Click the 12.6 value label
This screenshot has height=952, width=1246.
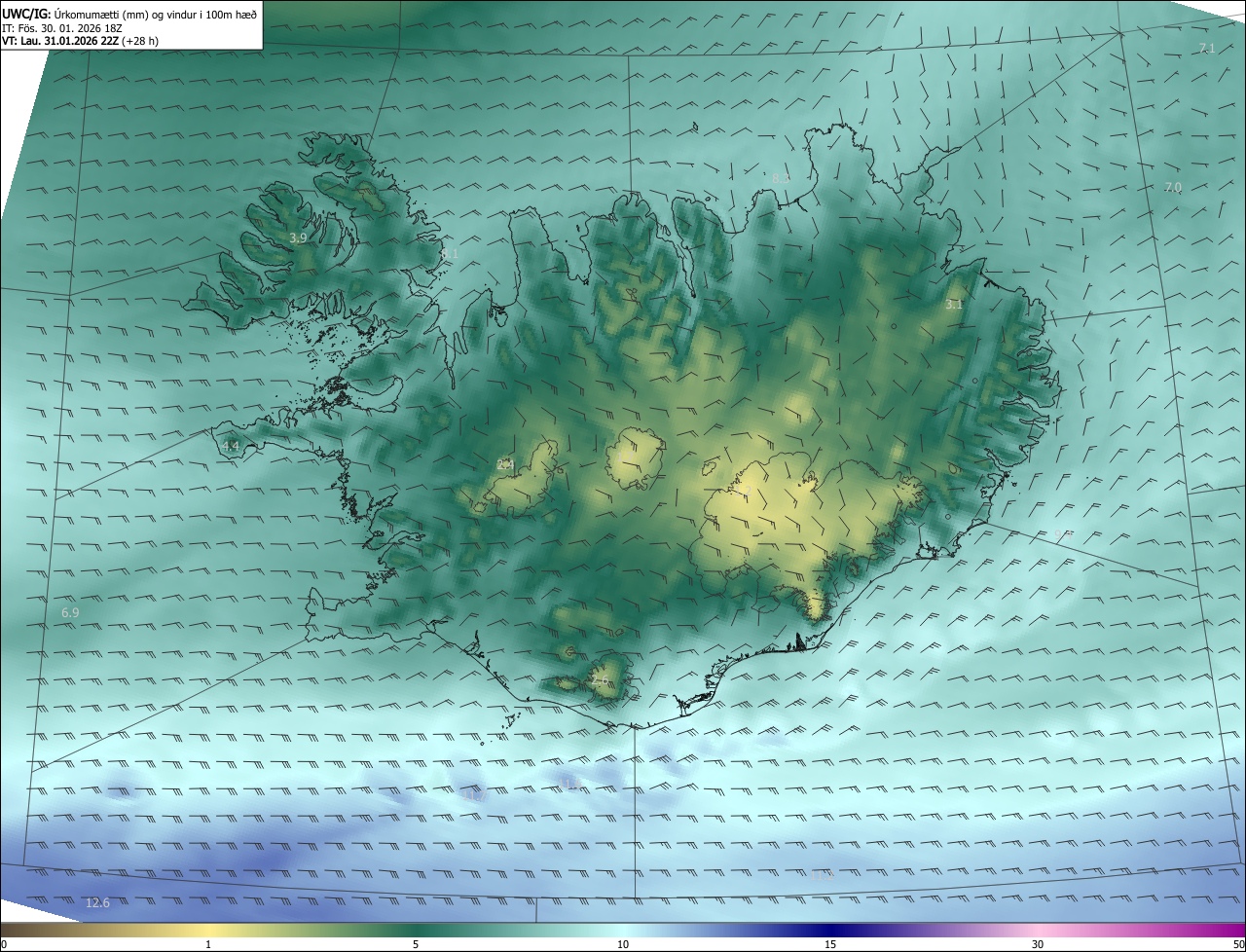(x=97, y=903)
